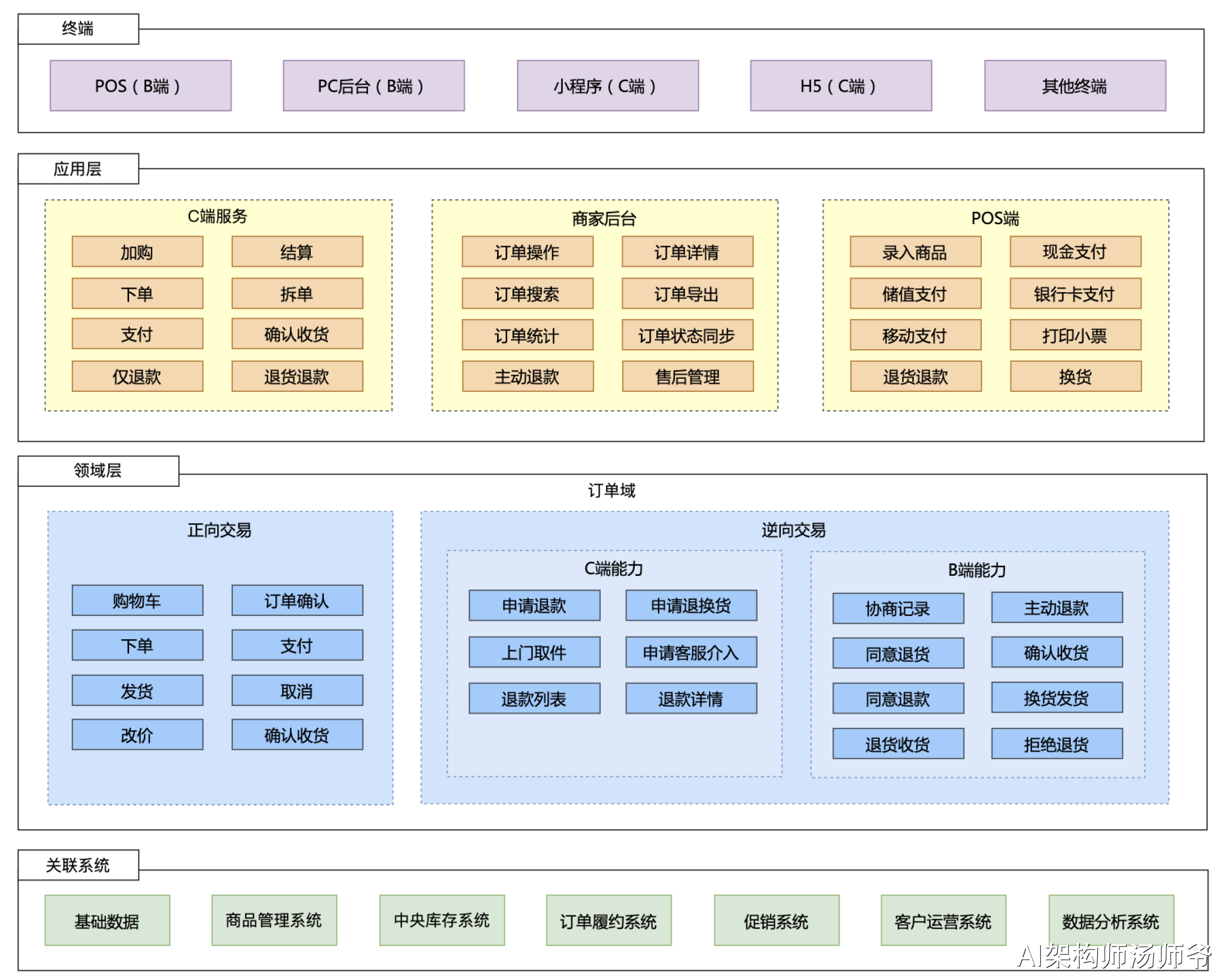Image resolution: width=1223 pixels, height=980 pixels.
Task: Click the 银行卡支付 box in POS端
Action: click(x=1075, y=294)
